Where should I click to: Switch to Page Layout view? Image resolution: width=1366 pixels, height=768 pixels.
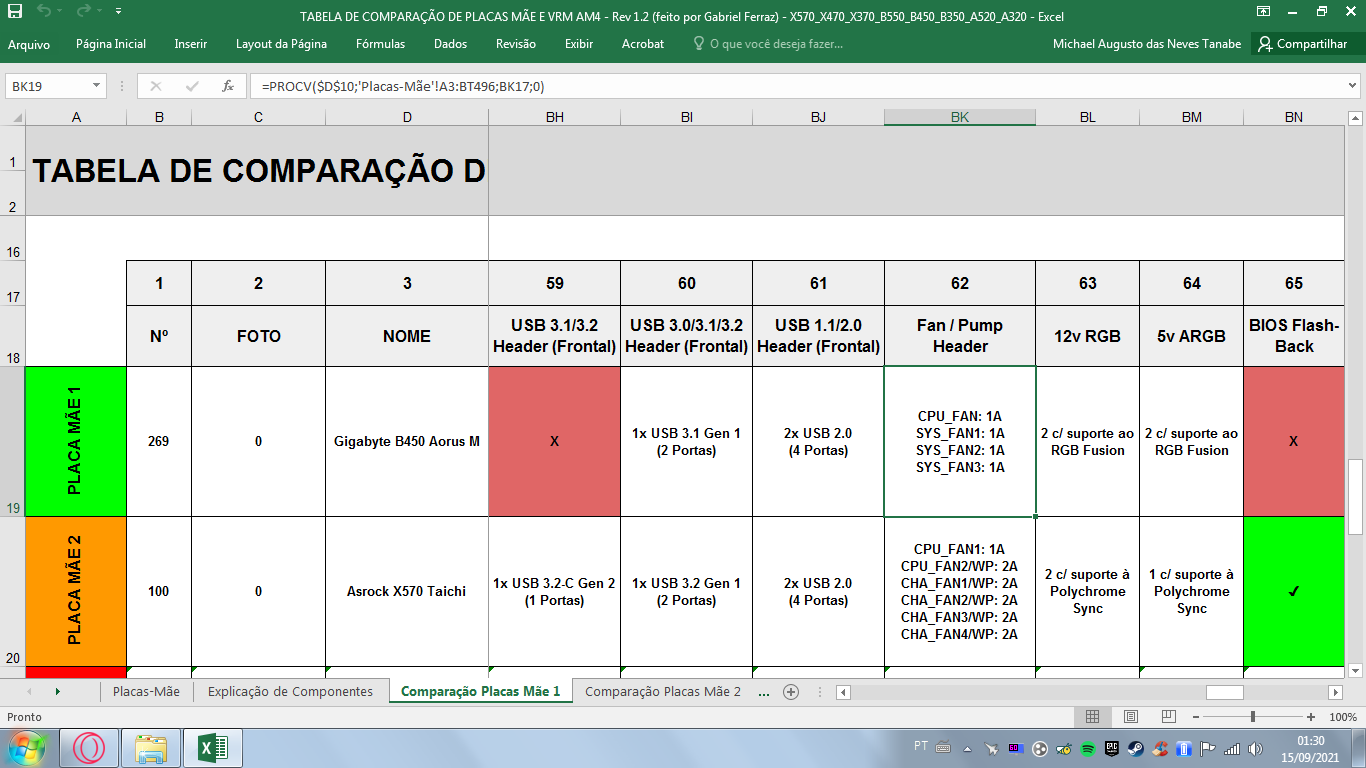(1130, 717)
